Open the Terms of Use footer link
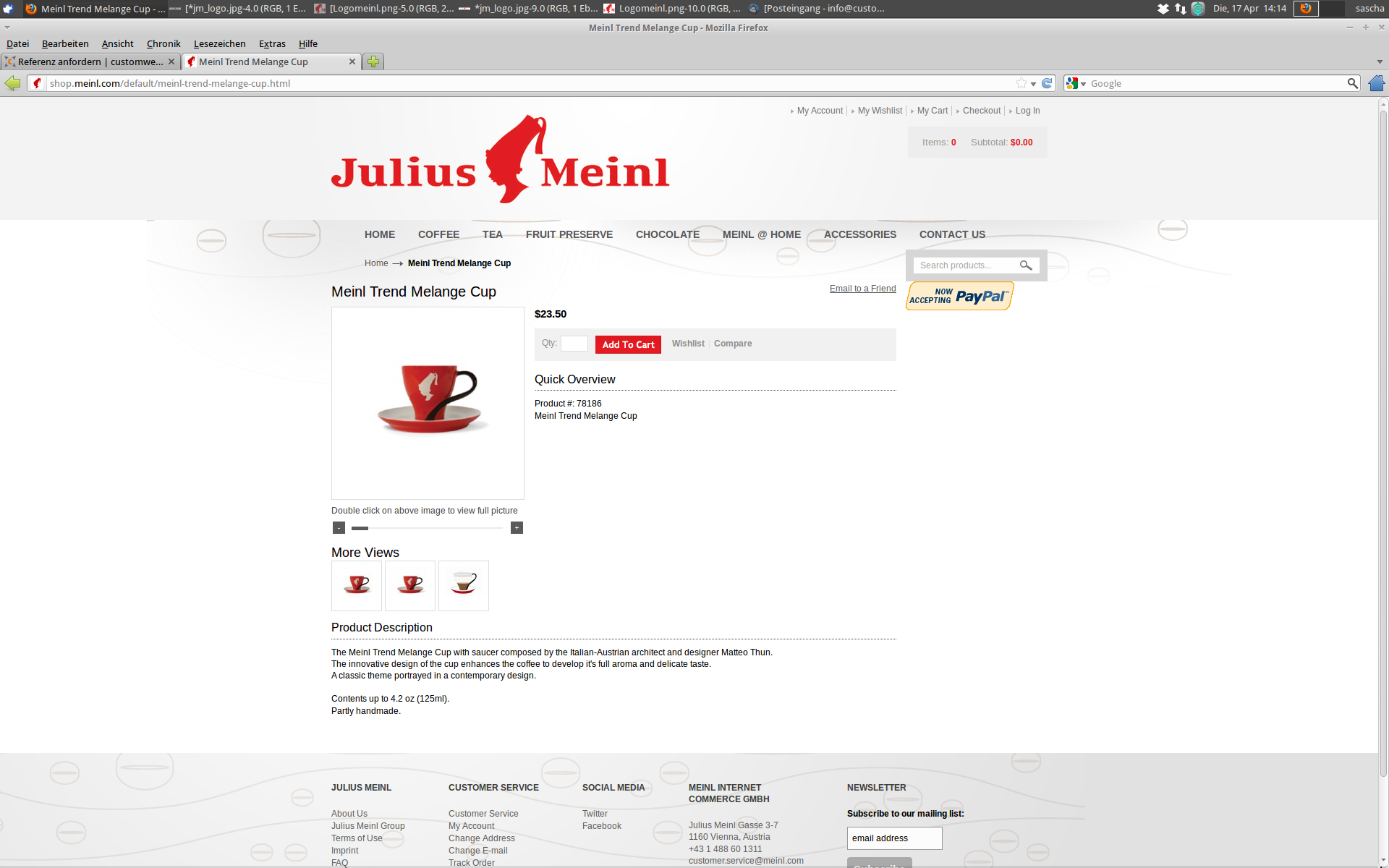 pyautogui.click(x=357, y=838)
